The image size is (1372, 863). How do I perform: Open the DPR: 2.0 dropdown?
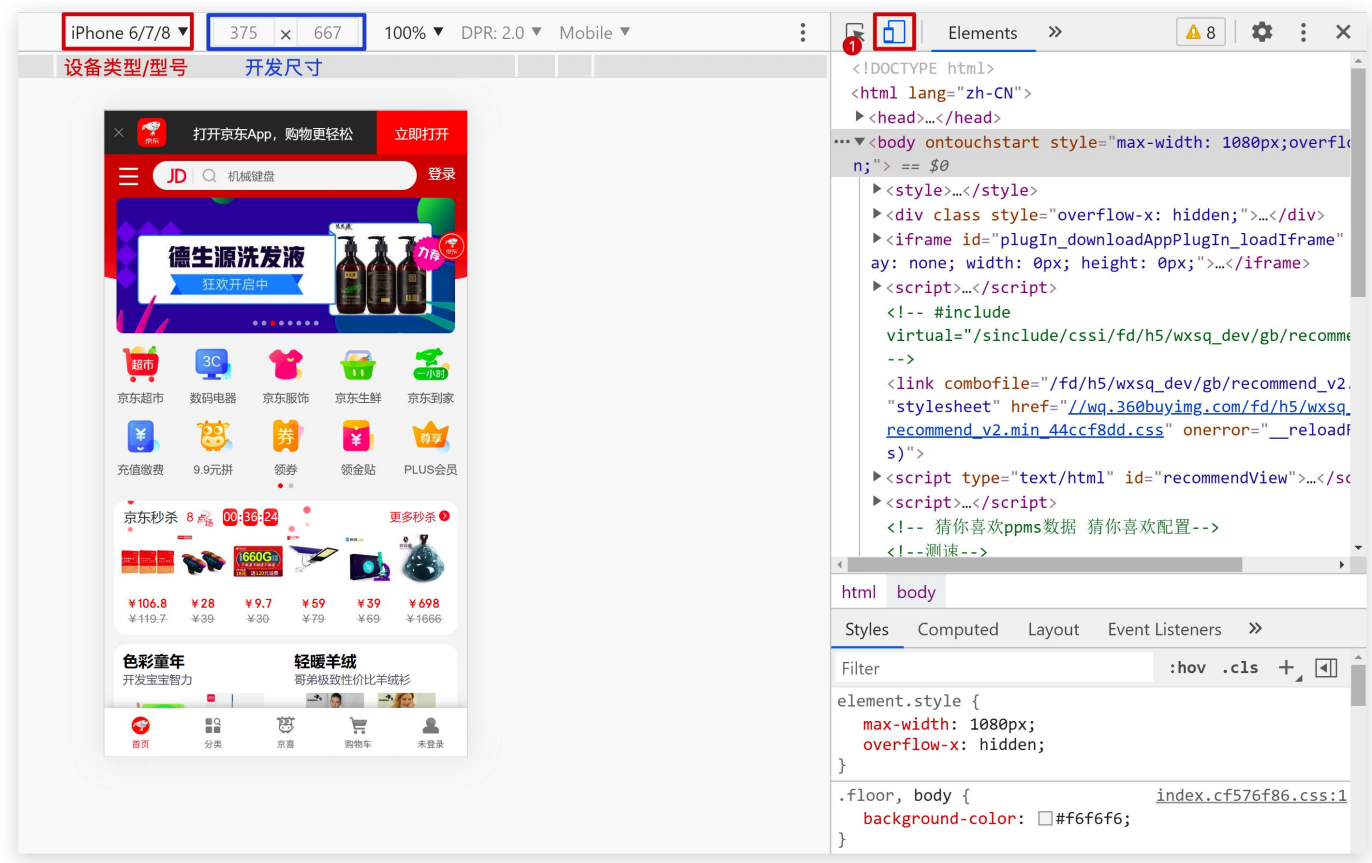tap(501, 33)
